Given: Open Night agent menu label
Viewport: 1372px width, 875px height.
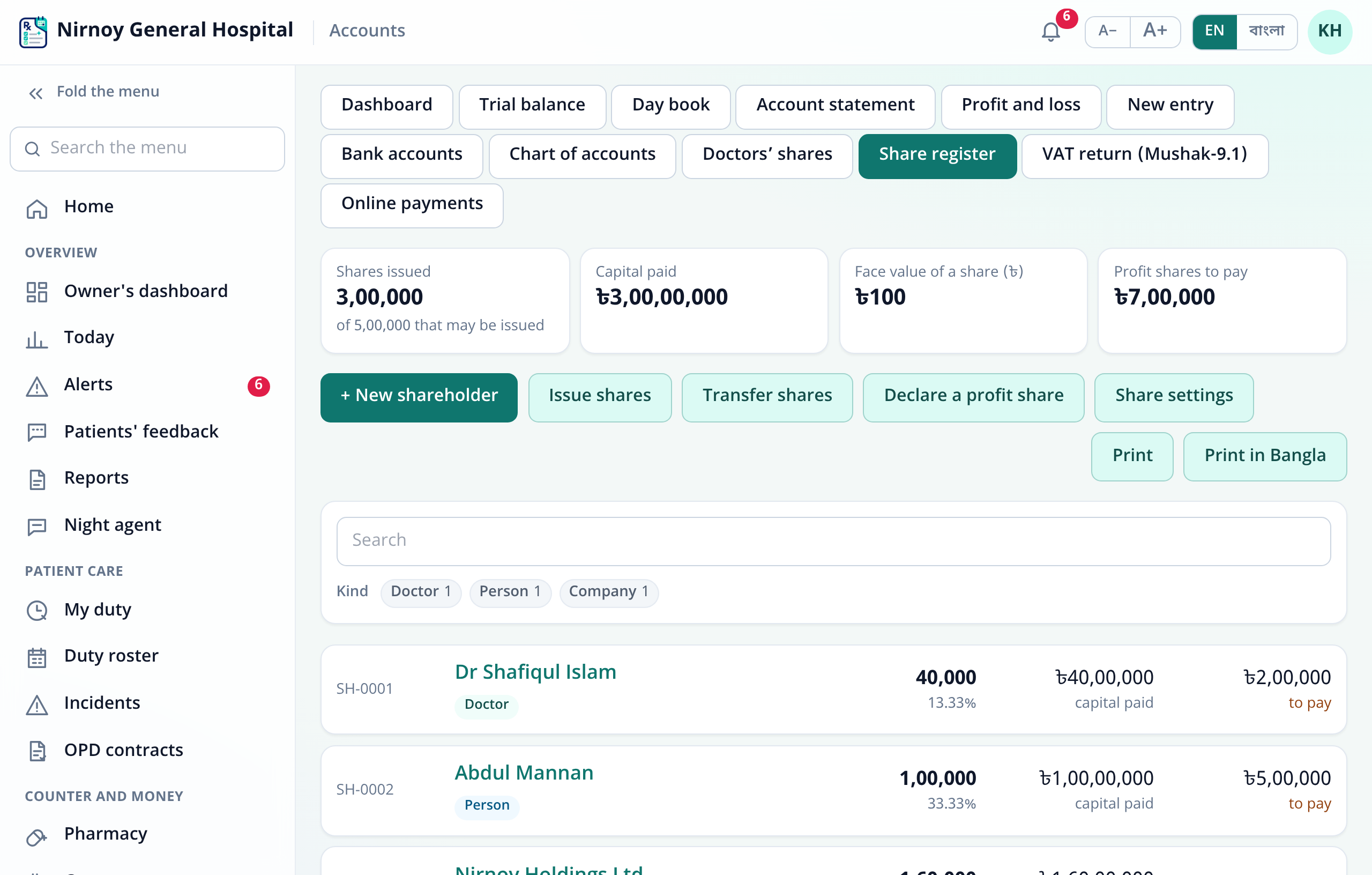Looking at the screenshot, I should pos(112,525).
